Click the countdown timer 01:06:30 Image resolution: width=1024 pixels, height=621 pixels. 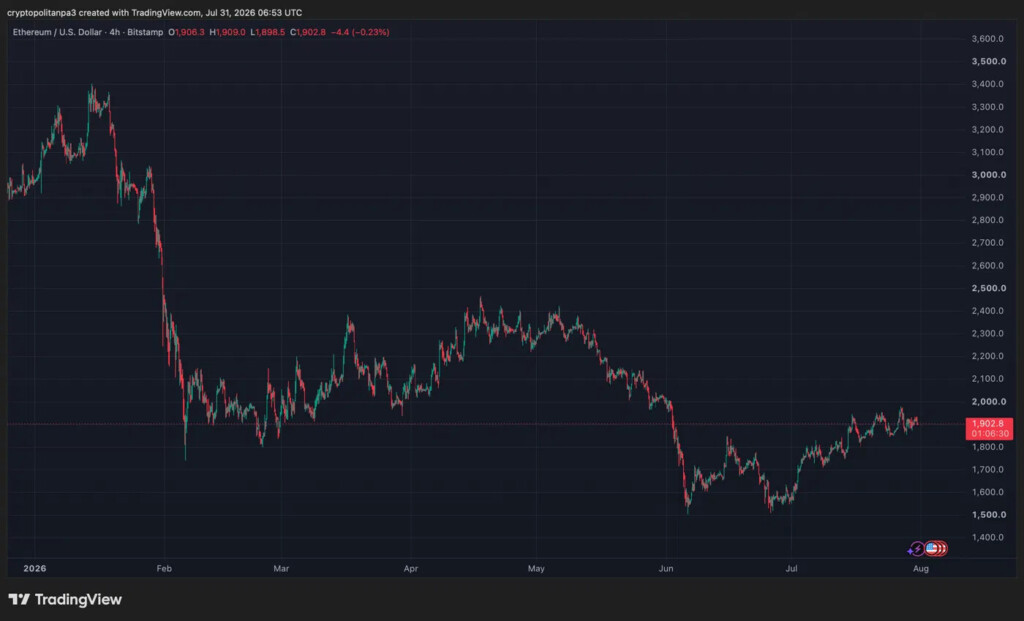click(989, 434)
